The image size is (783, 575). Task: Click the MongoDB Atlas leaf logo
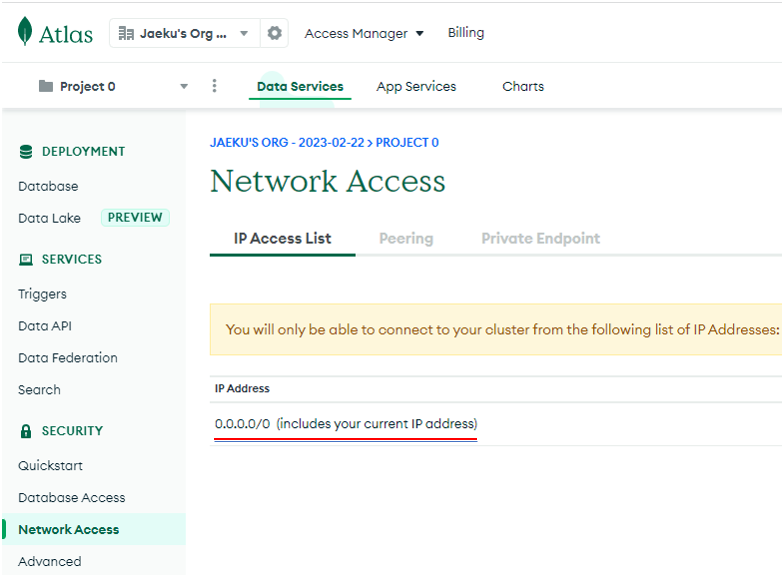click(x=24, y=31)
